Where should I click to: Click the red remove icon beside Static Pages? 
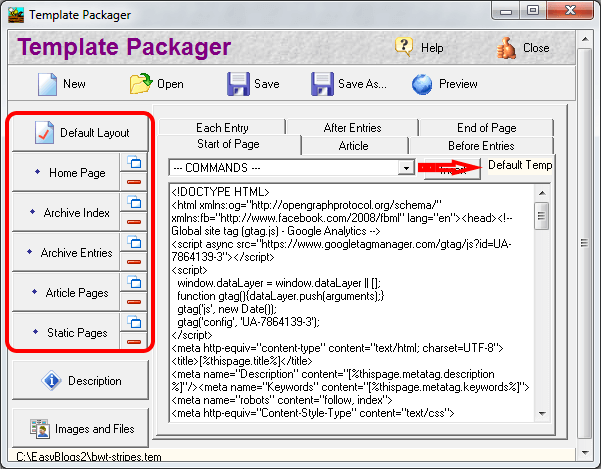(x=134, y=341)
